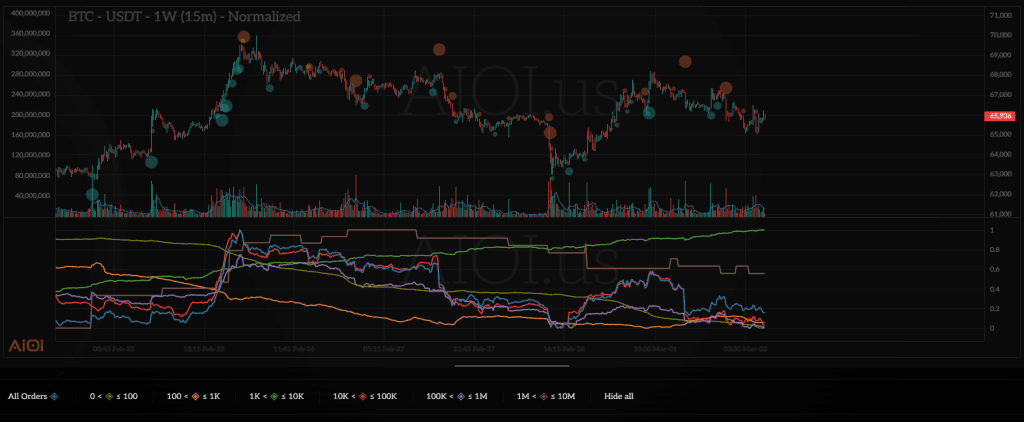
Task: Toggle the All Orders series
Action: 34,396
